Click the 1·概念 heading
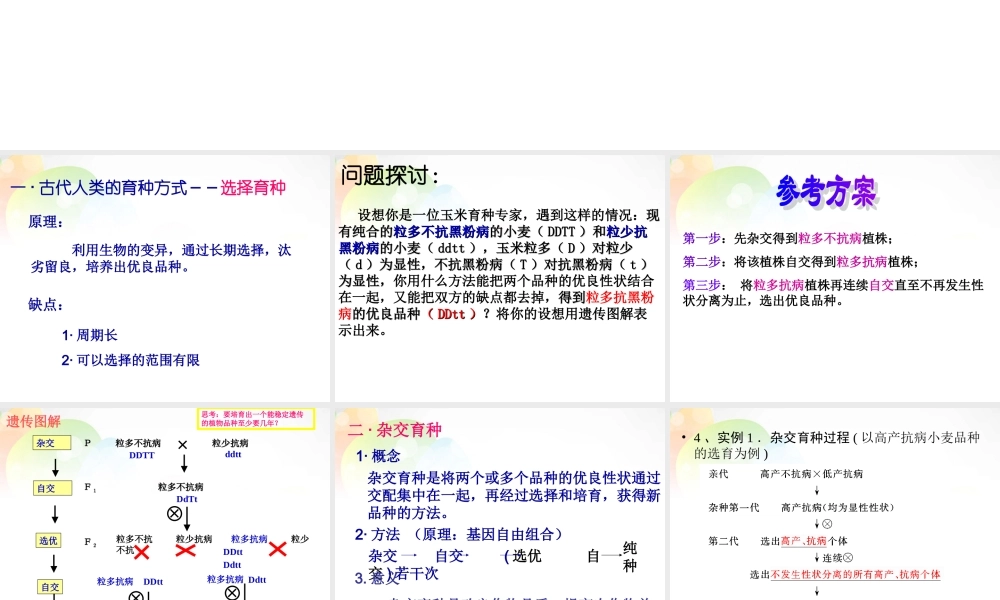Viewport: 1000px width, 600px height. click(x=378, y=456)
